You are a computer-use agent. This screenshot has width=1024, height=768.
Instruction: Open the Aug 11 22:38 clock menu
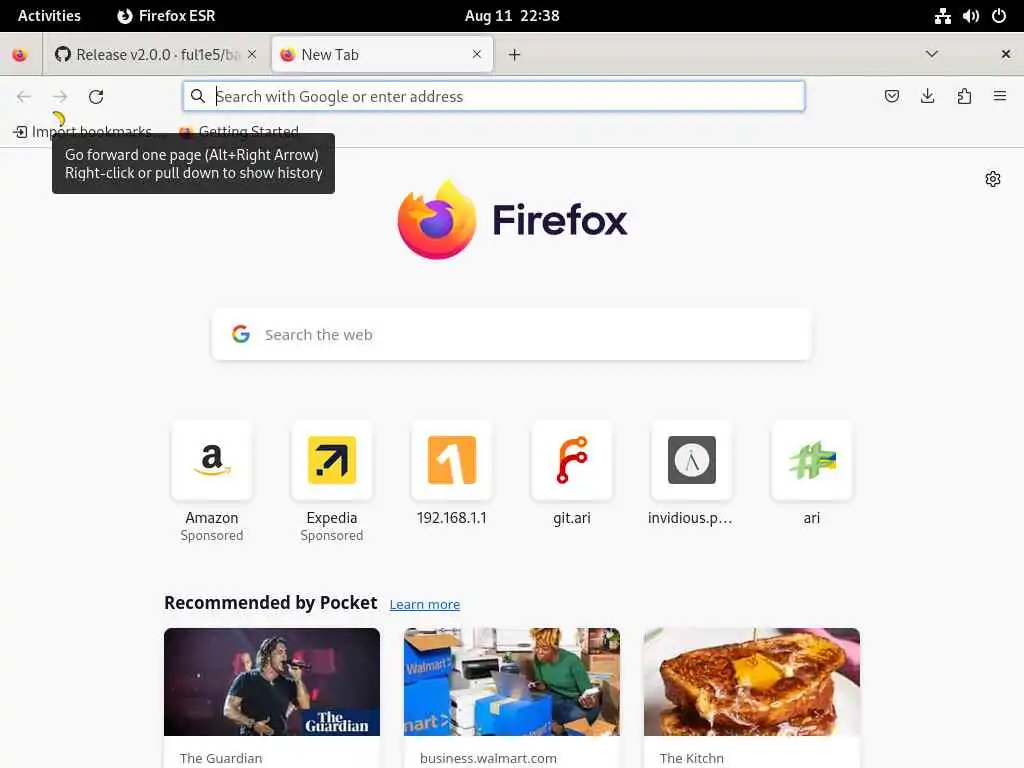point(512,16)
